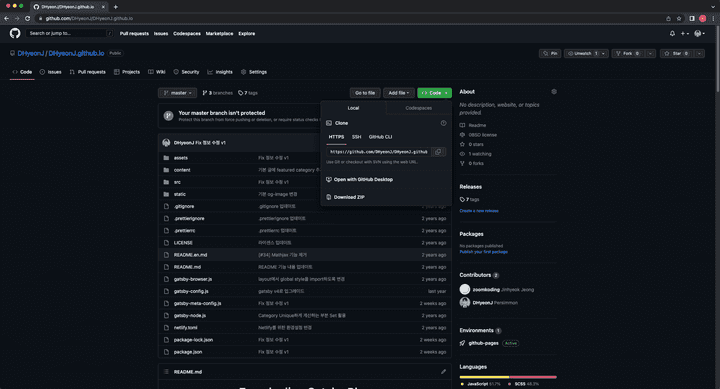This screenshot has width=720, height=389.
Task: Pin this repository
Action: [x=550, y=54]
